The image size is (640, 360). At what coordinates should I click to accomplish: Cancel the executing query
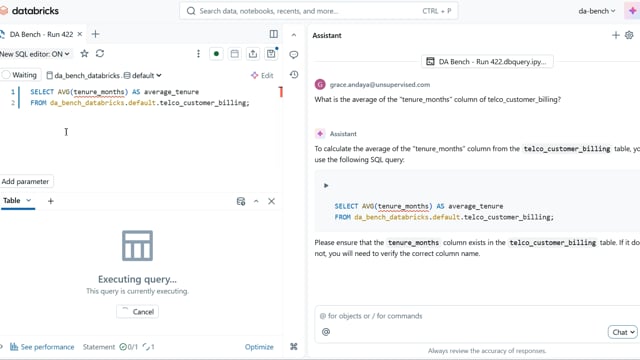coord(138,312)
